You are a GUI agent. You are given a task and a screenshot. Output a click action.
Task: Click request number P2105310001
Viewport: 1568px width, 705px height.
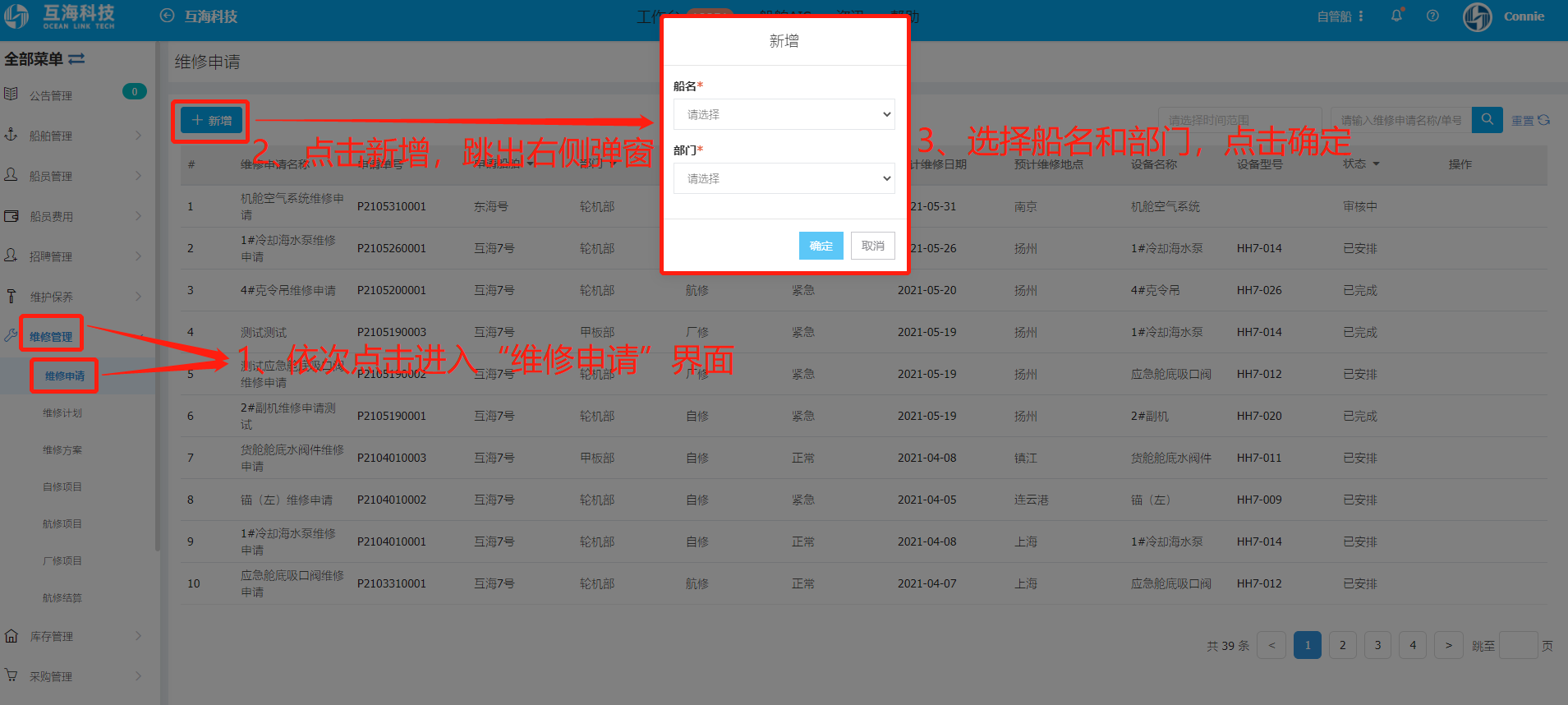pos(392,206)
